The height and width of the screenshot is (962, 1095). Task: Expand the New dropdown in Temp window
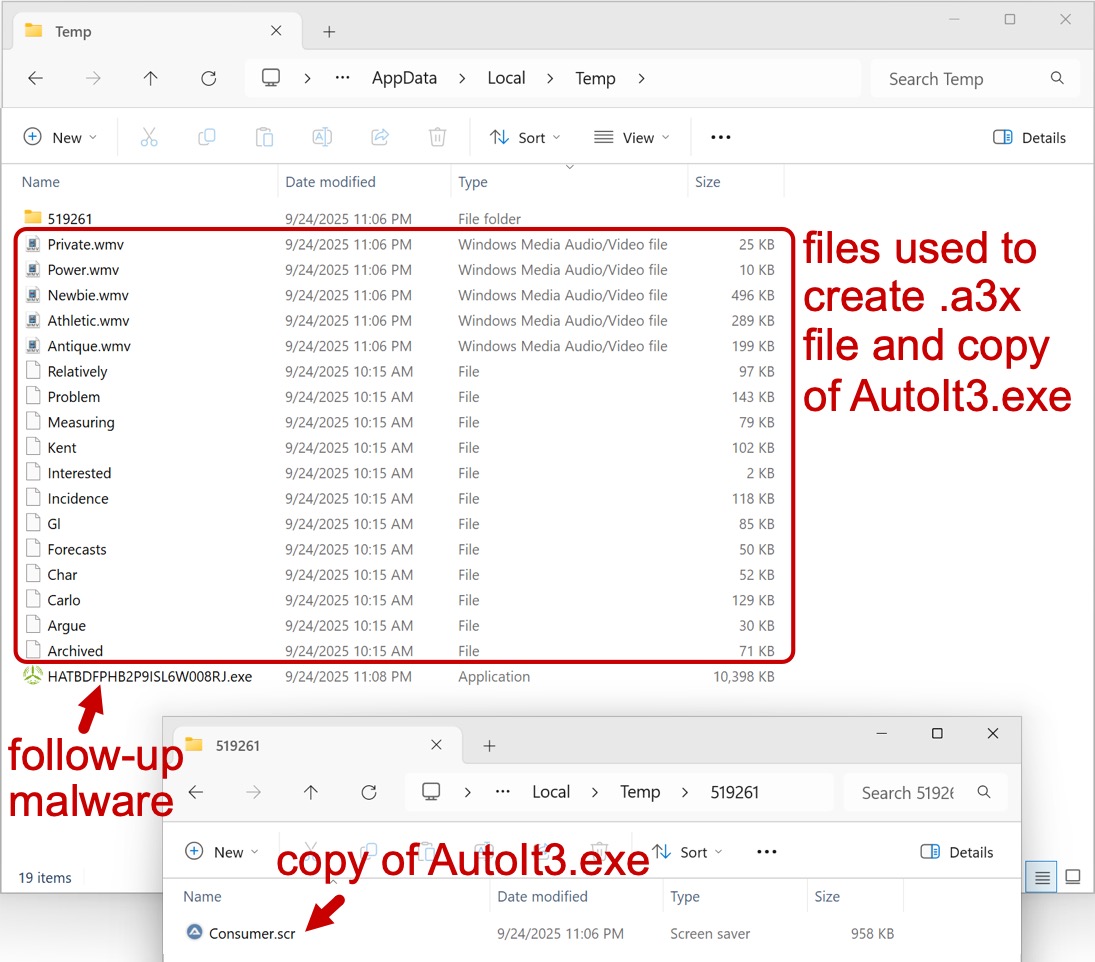[60, 138]
